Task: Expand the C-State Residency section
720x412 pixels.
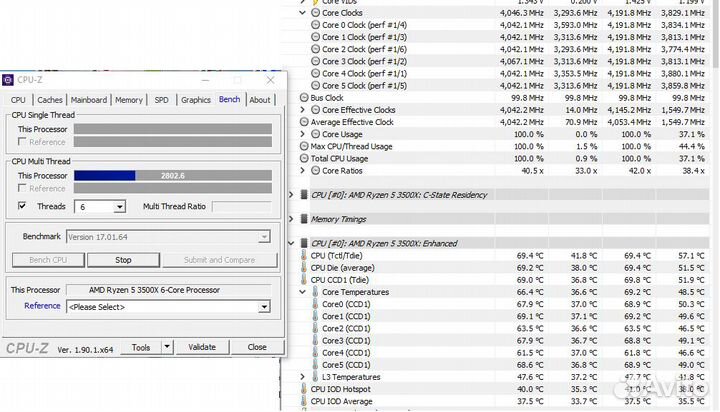Action: (291, 195)
